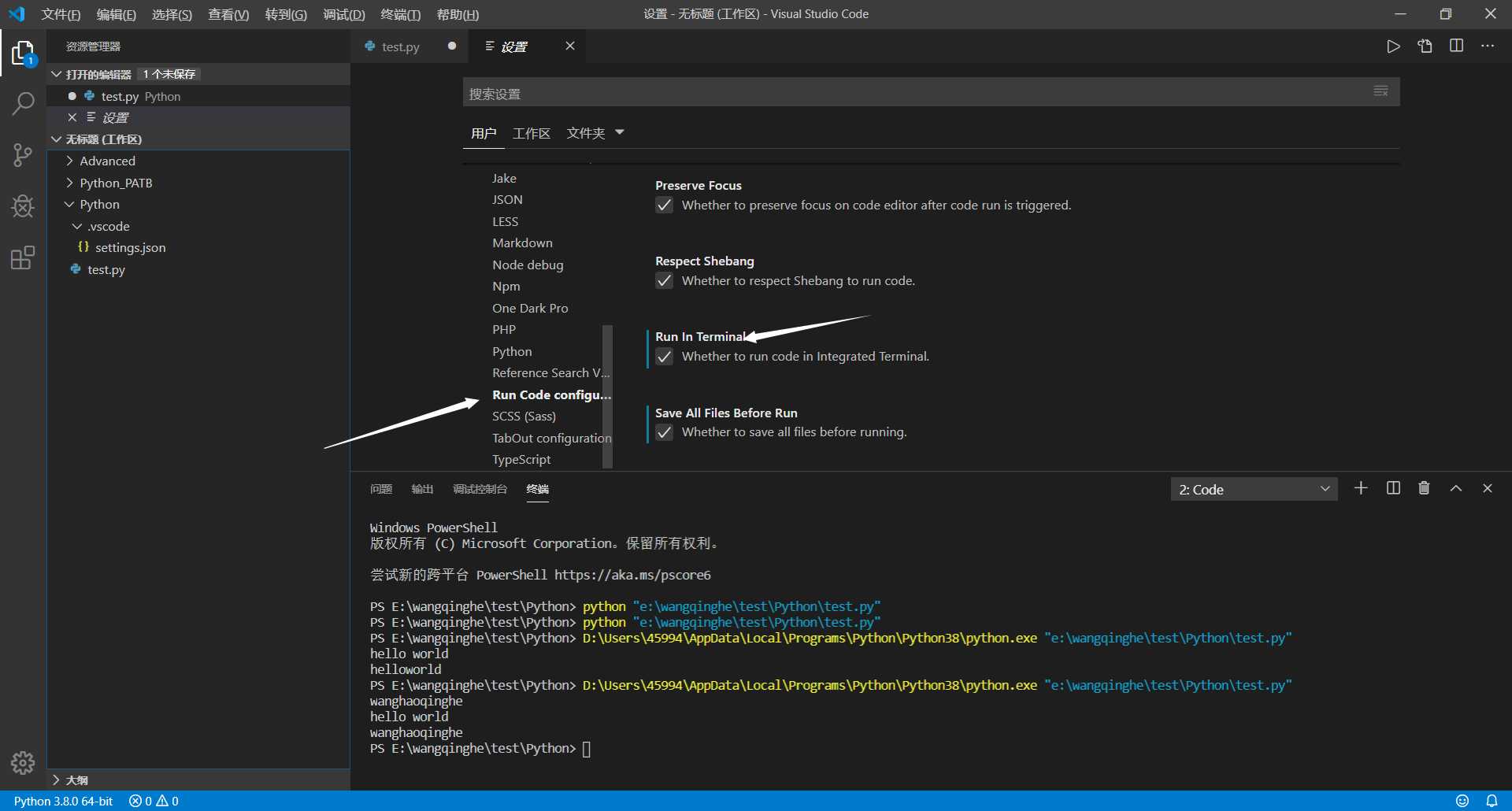Switch to the 输出 panel tab

click(422, 489)
